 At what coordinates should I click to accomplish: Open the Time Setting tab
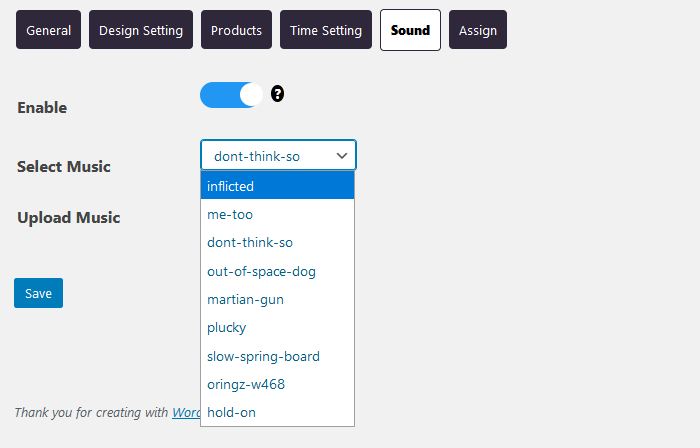(x=326, y=30)
